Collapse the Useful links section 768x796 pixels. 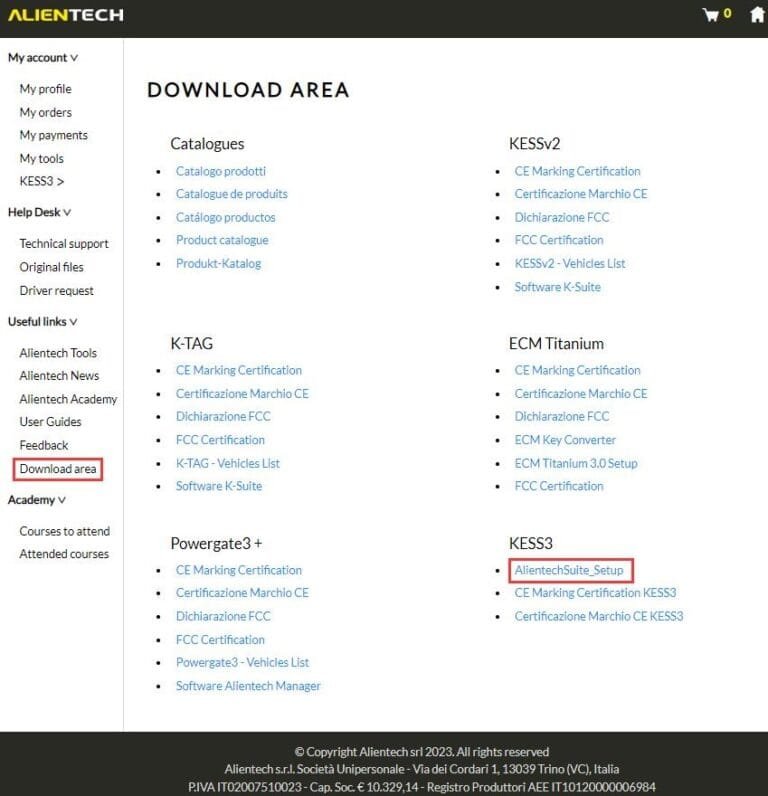[x=42, y=322]
